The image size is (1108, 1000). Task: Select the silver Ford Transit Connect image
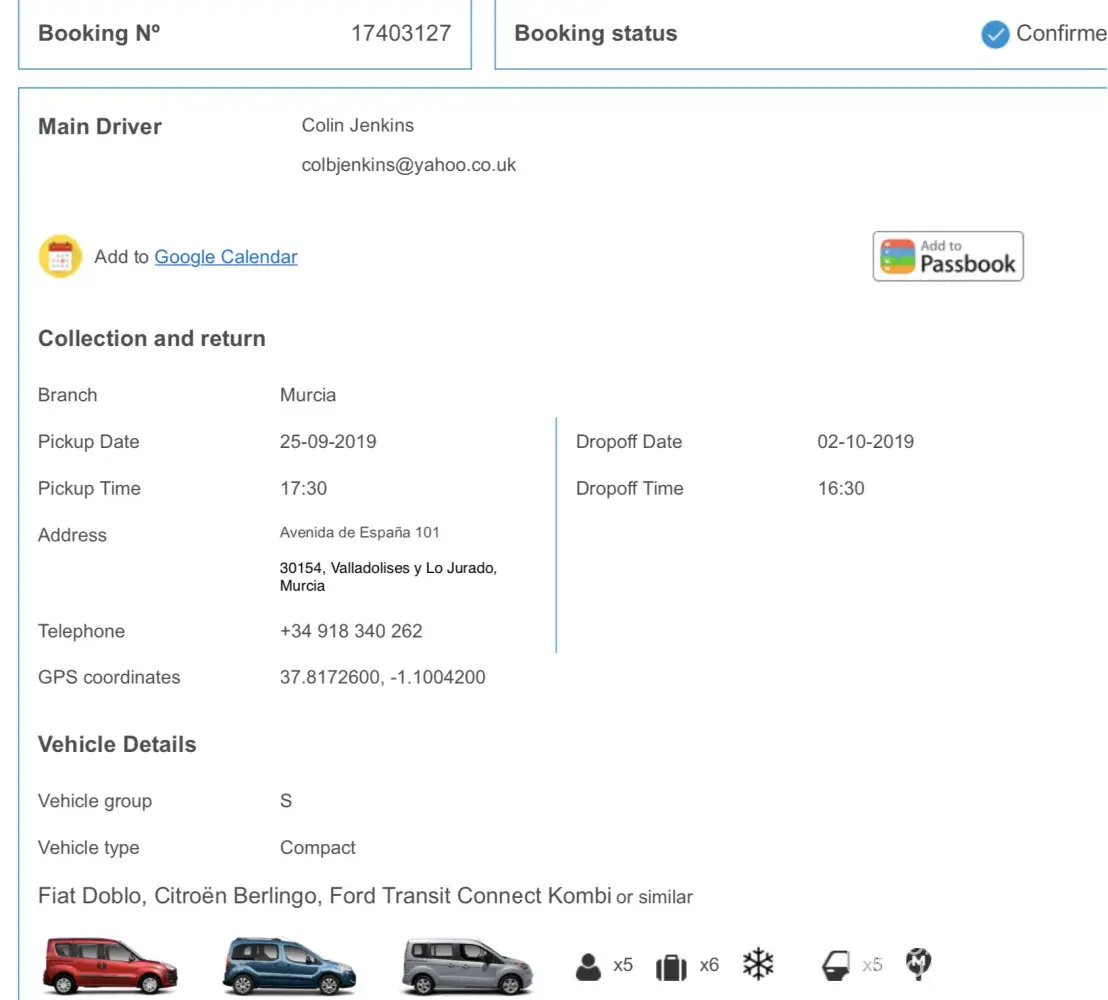point(468,966)
